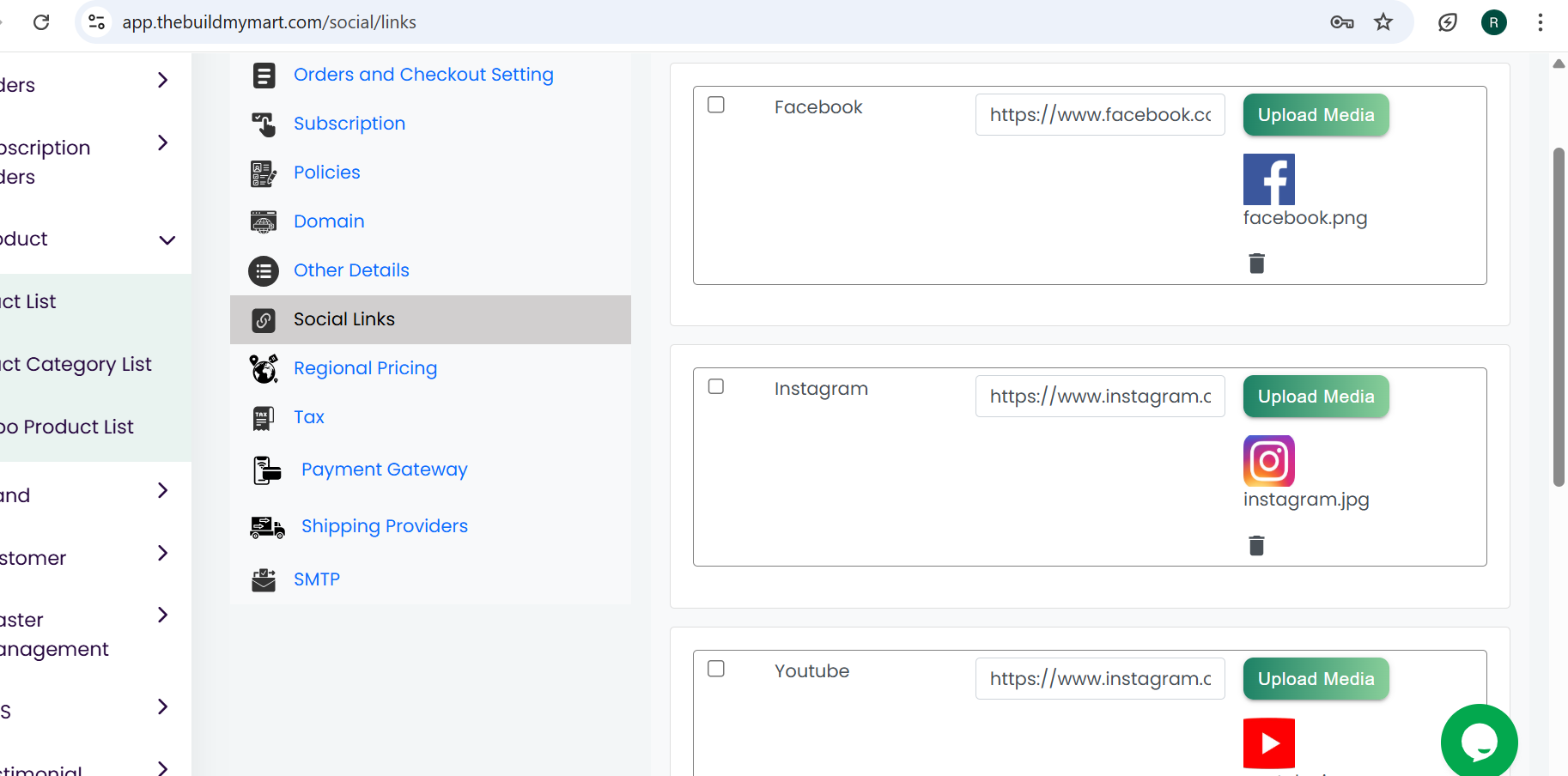Click the browser extension icon beside profile

[1448, 22]
